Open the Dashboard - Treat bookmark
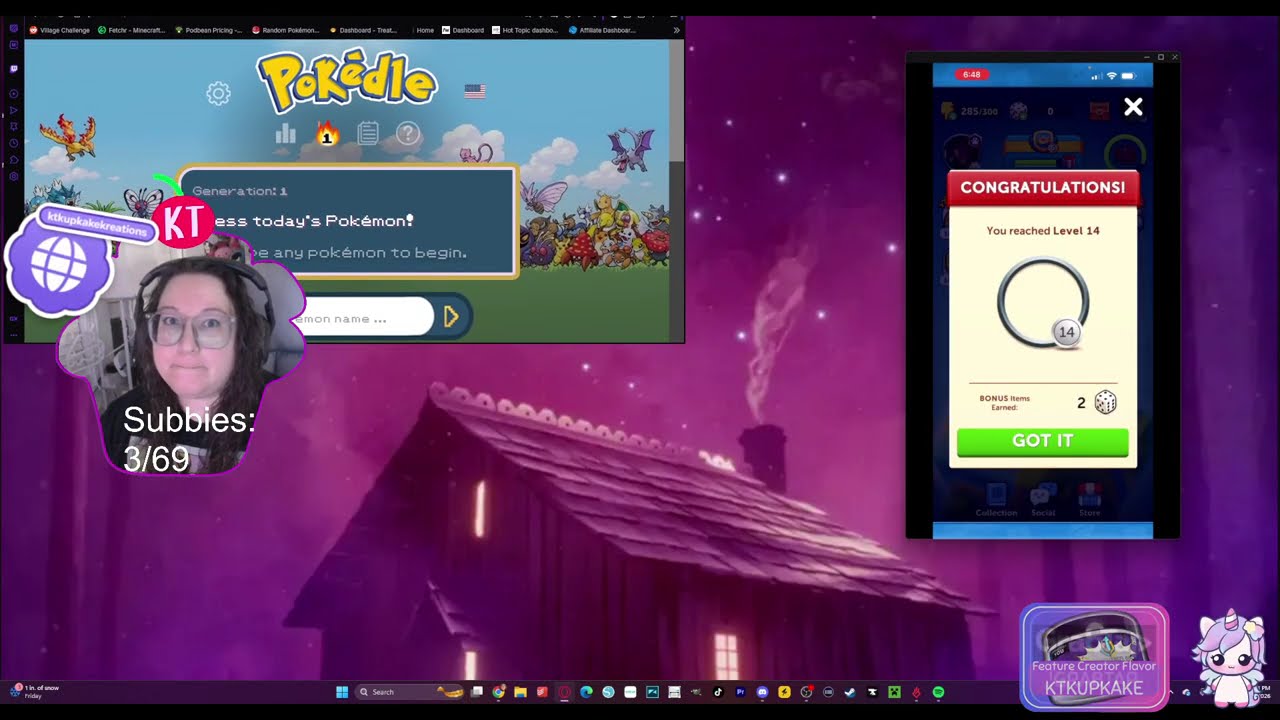1280x720 pixels. pos(363,30)
